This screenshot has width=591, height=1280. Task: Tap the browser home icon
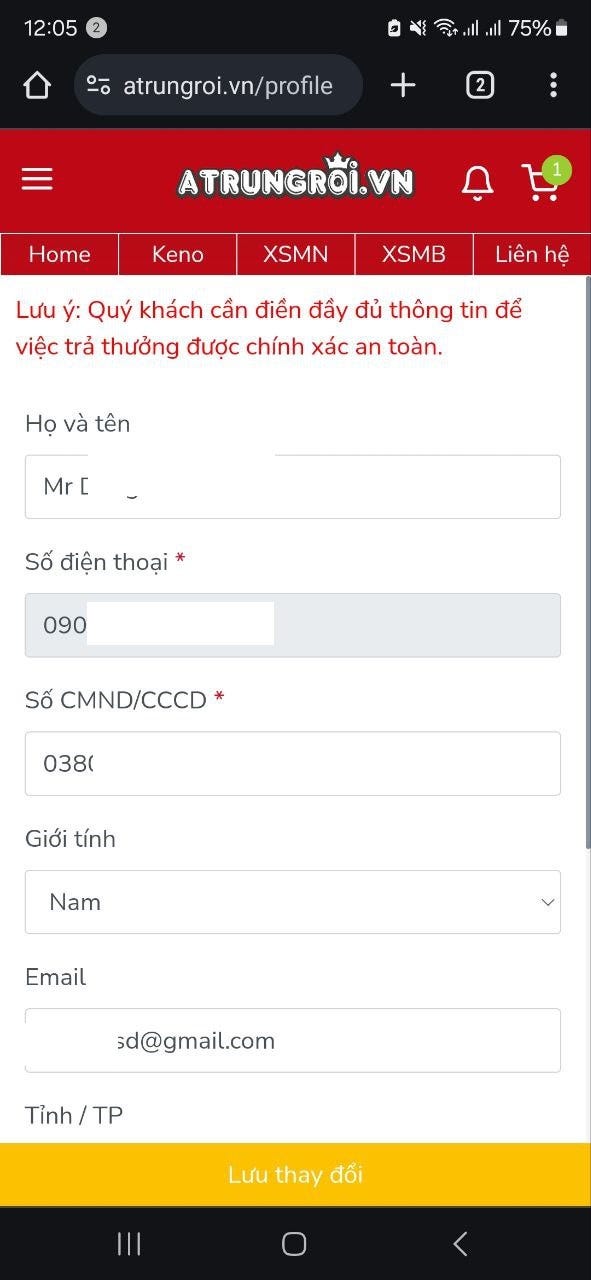coord(36,85)
